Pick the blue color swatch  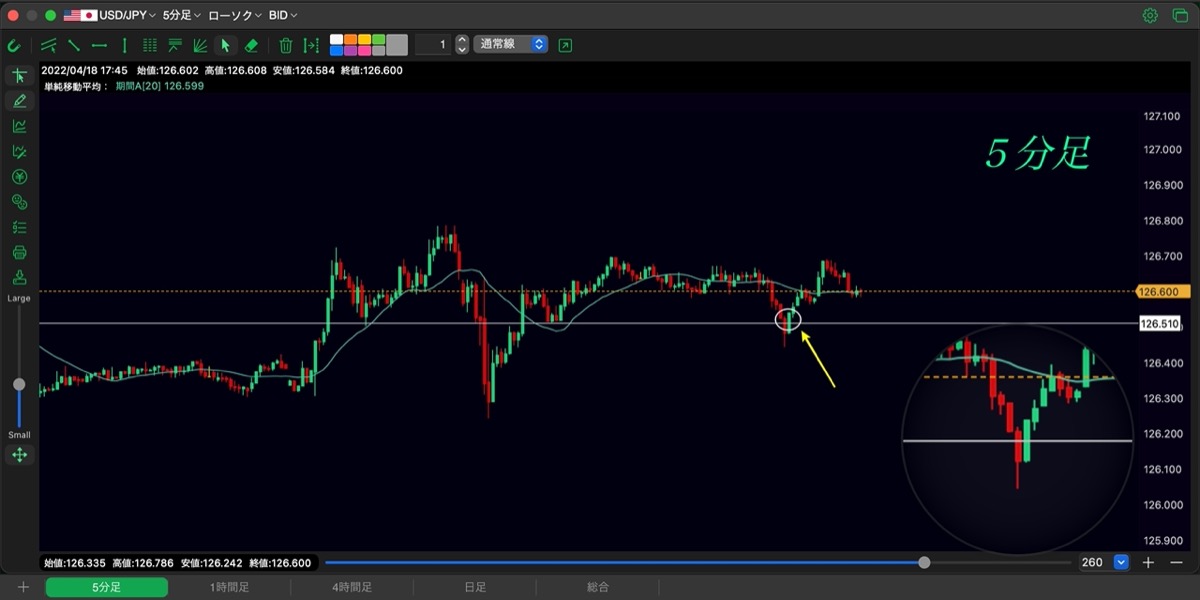click(x=336, y=50)
